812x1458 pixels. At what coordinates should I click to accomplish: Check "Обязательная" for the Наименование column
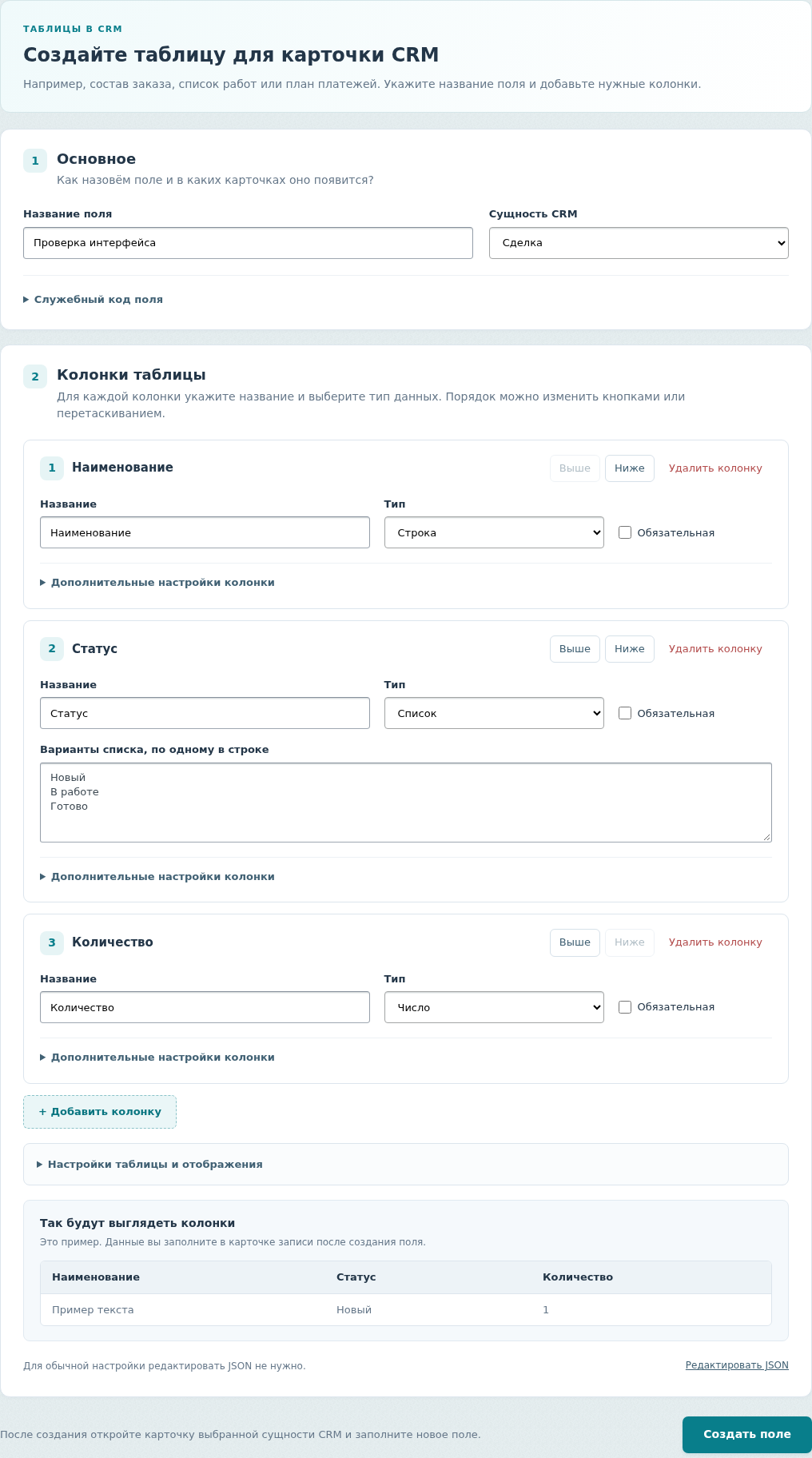pyautogui.click(x=625, y=532)
